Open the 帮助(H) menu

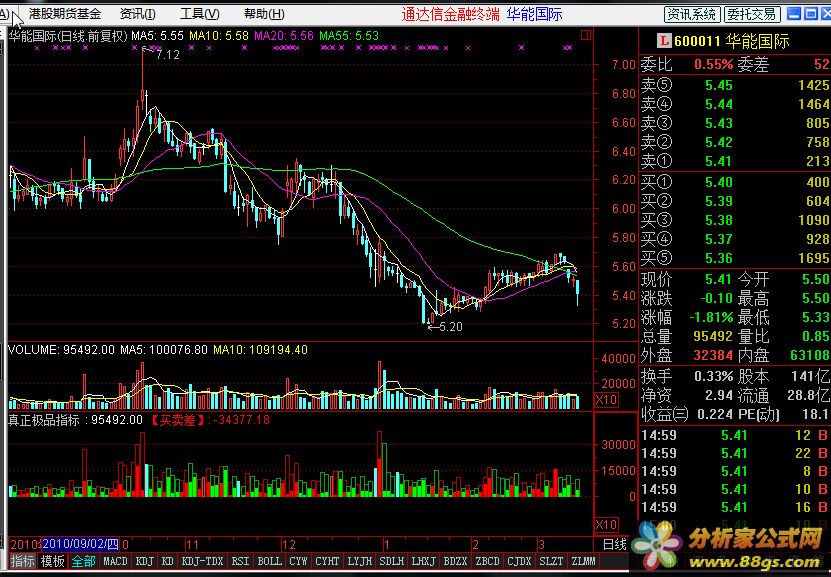coord(264,14)
